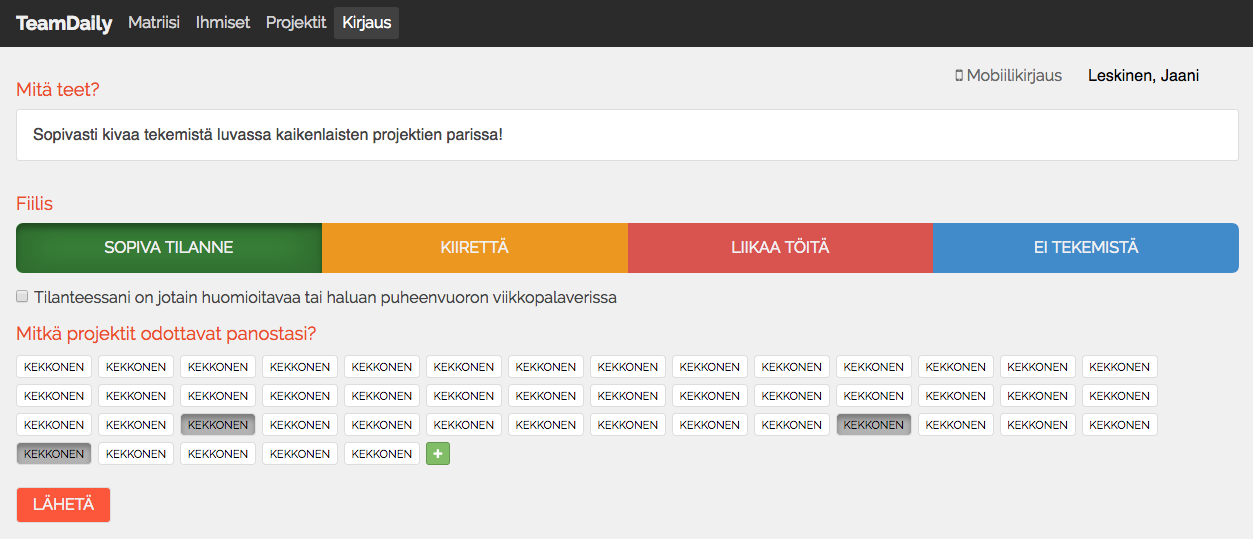Submit with the LÄHETÄ button
The width and height of the screenshot is (1253, 539).
coord(63,505)
